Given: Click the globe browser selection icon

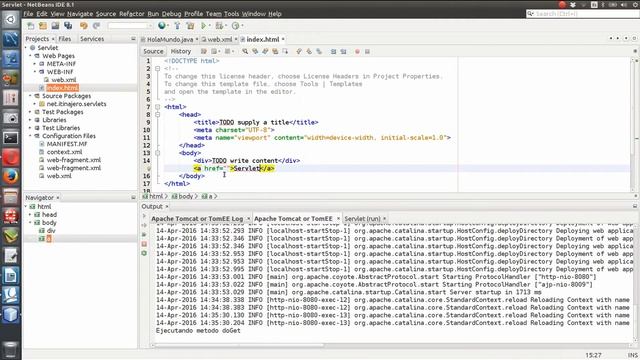Looking at the screenshot, I should 162,26.
